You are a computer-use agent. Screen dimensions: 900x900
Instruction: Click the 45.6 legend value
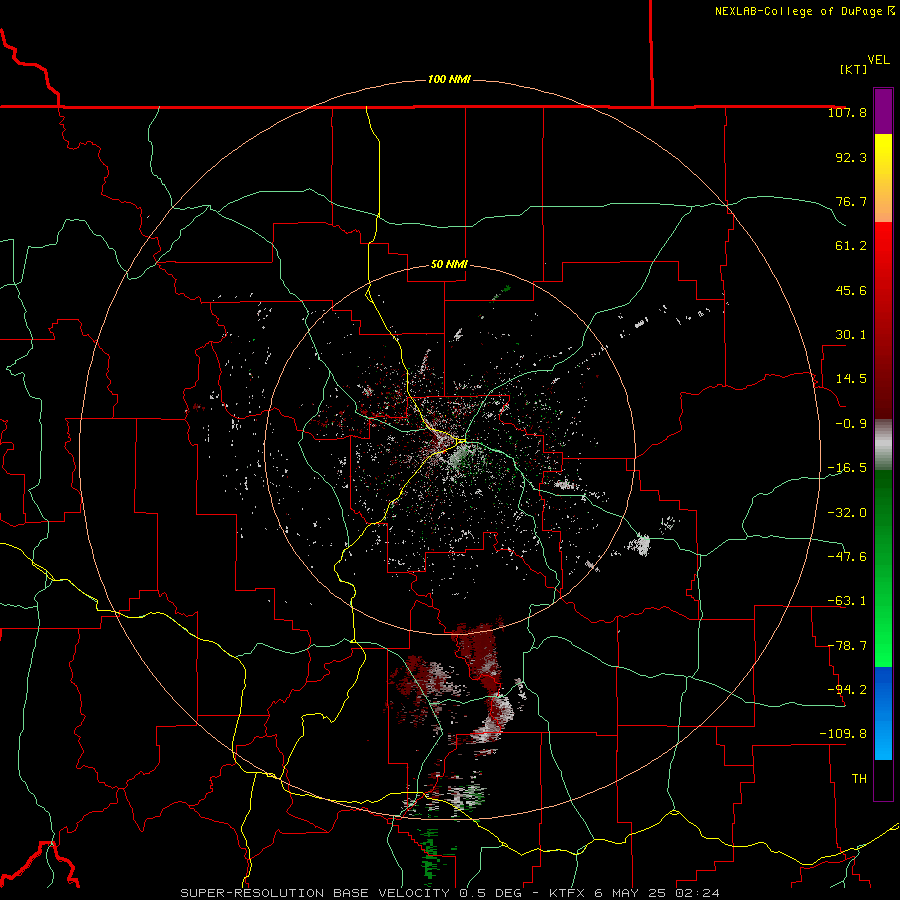pyautogui.click(x=851, y=290)
